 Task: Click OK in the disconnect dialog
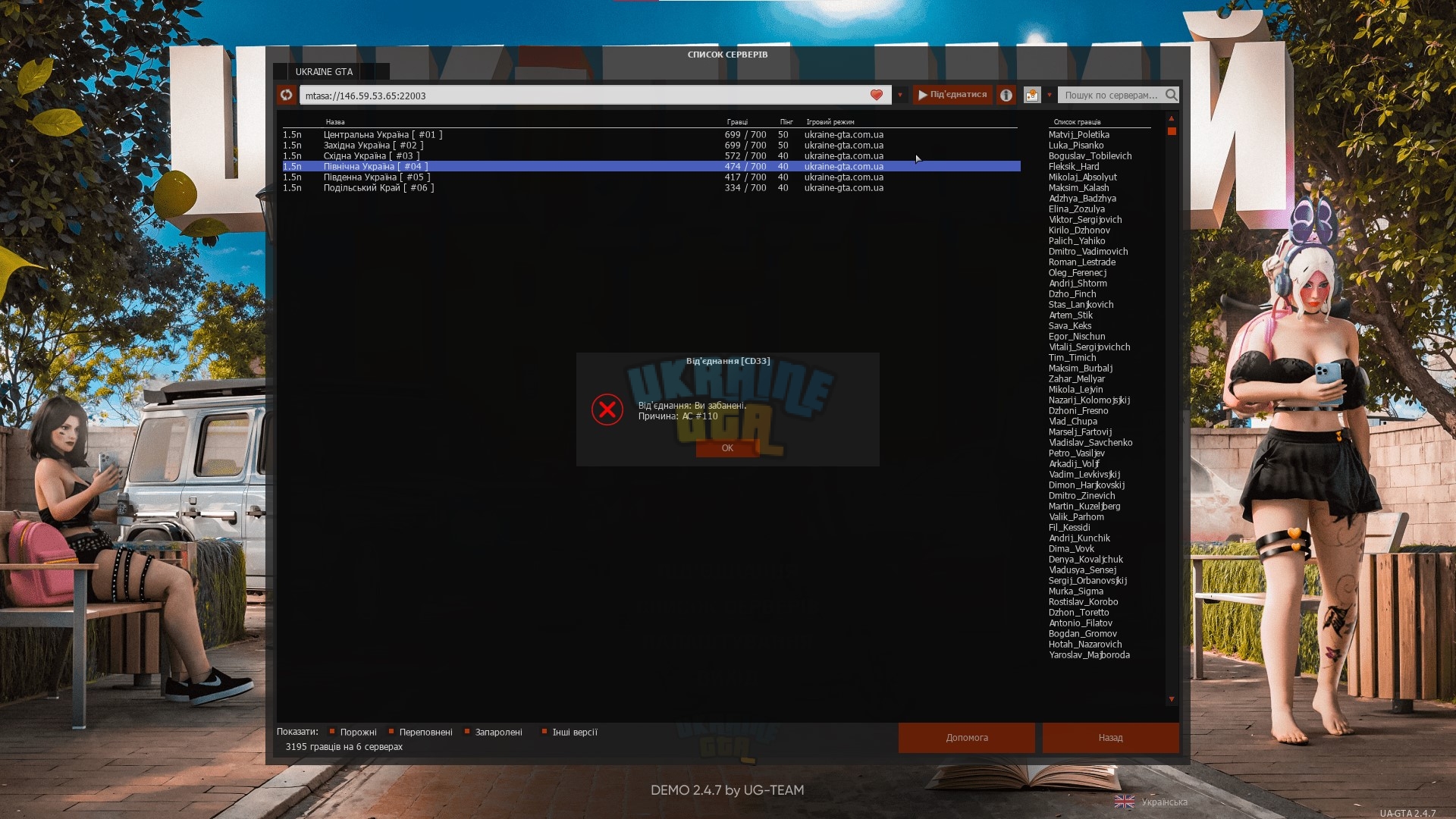click(727, 448)
